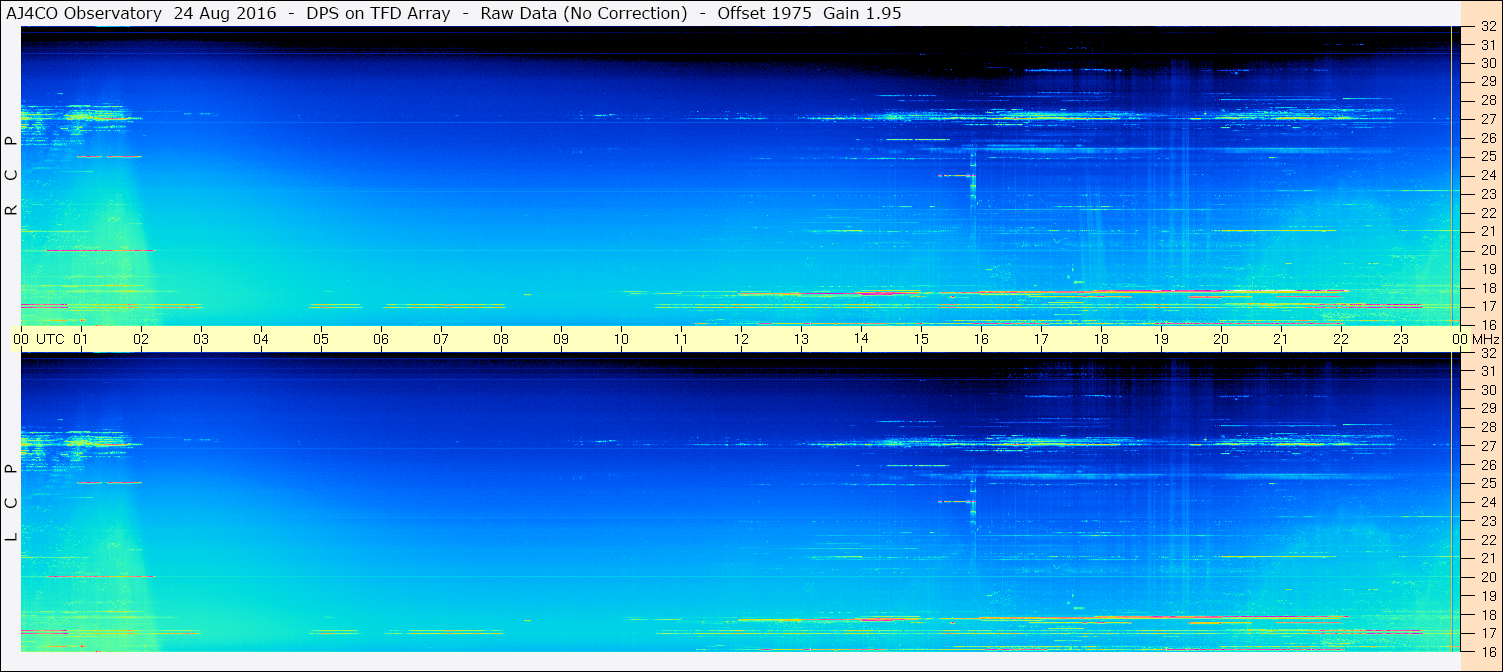
Task: Click the 16 MHz label of LCP panel
Action: tap(1488, 651)
